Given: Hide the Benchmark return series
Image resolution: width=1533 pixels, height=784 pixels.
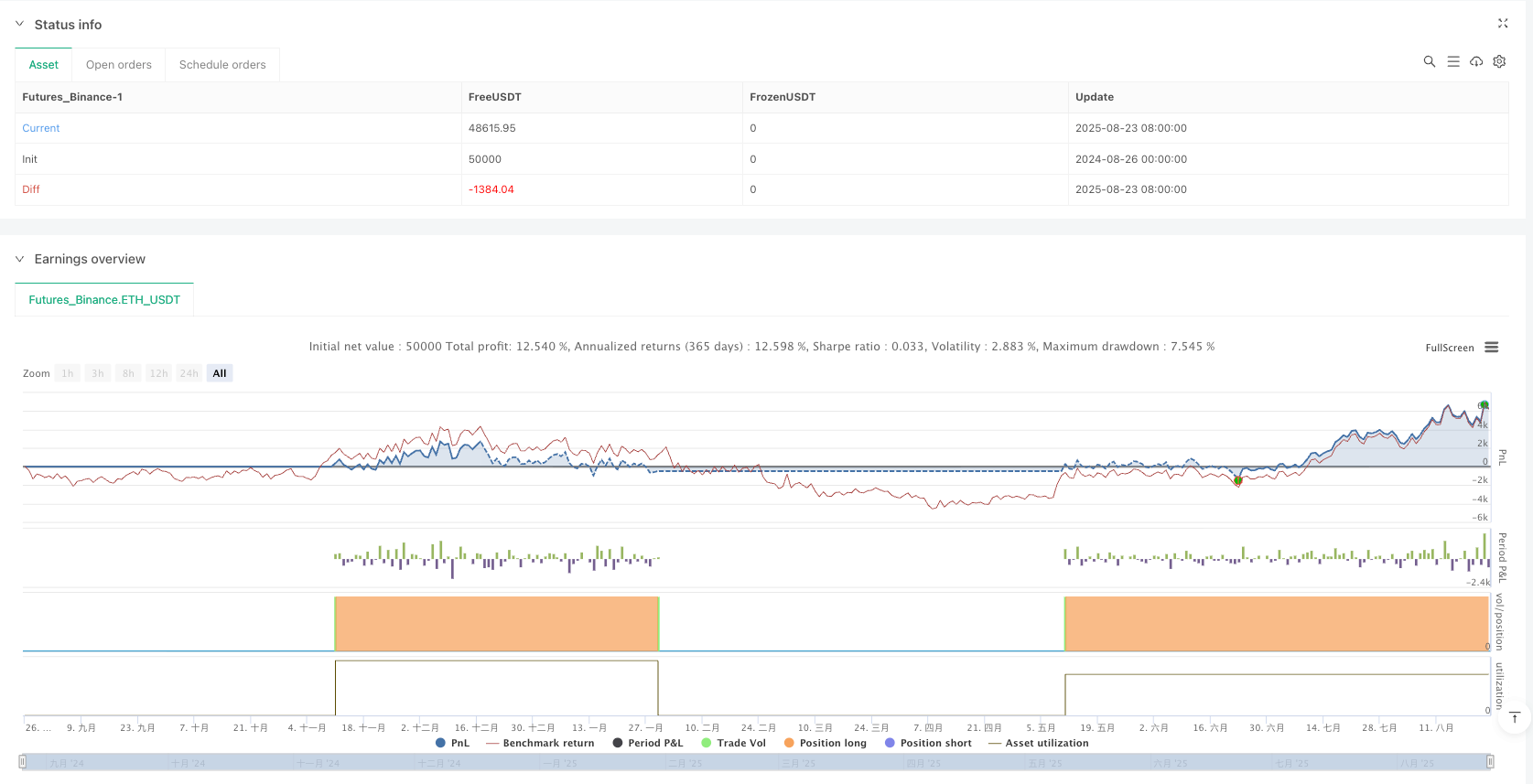Looking at the screenshot, I should point(540,743).
